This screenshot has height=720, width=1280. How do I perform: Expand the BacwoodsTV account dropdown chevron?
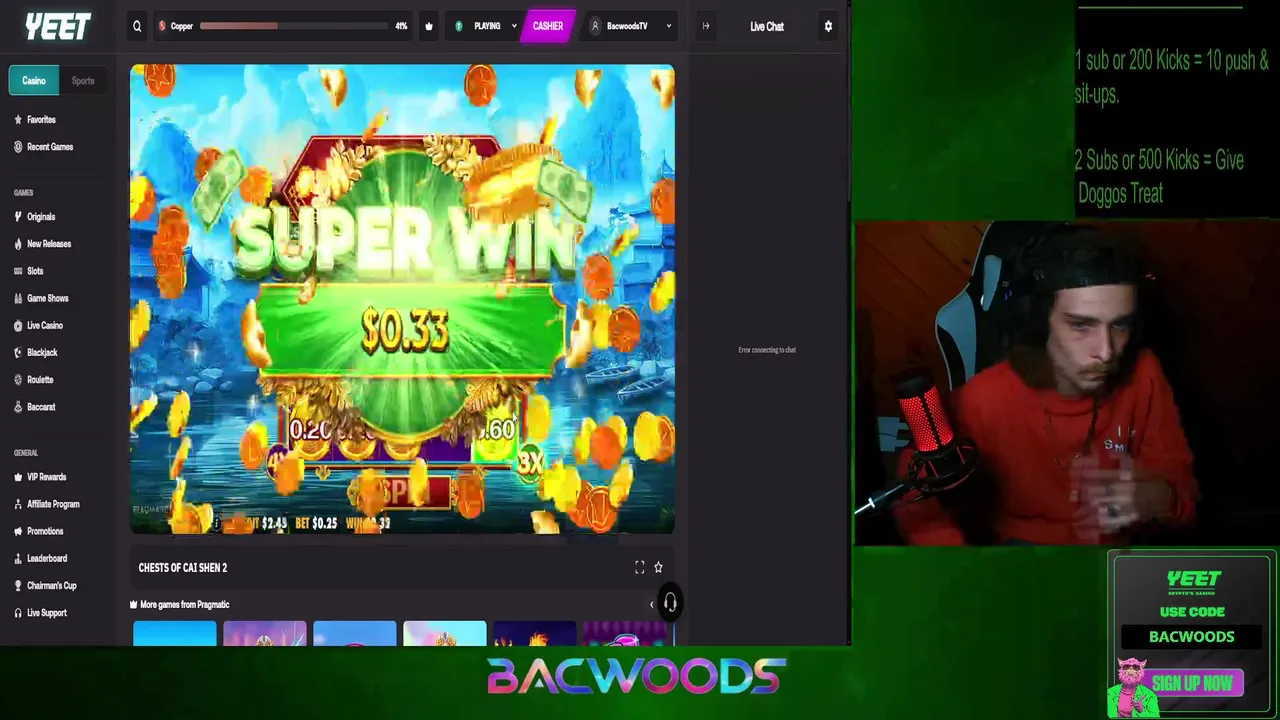point(668,26)
